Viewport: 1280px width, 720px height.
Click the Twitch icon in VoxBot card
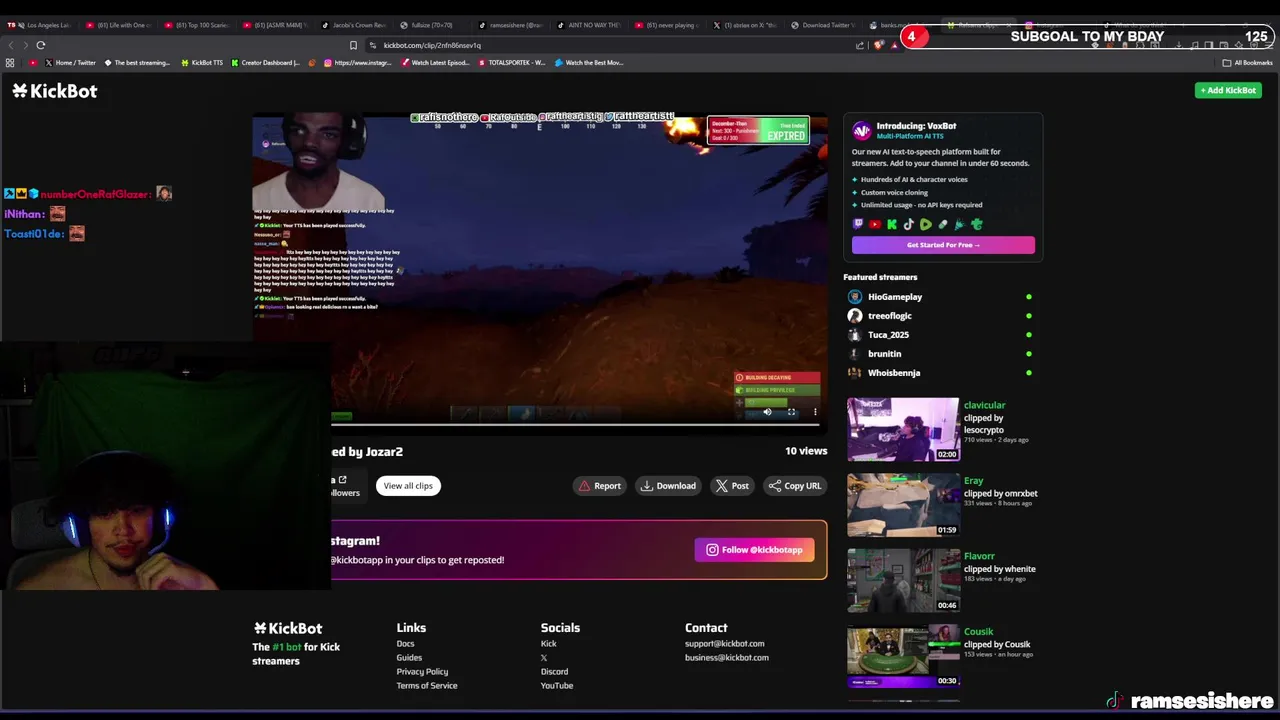(x=858, y=225)
